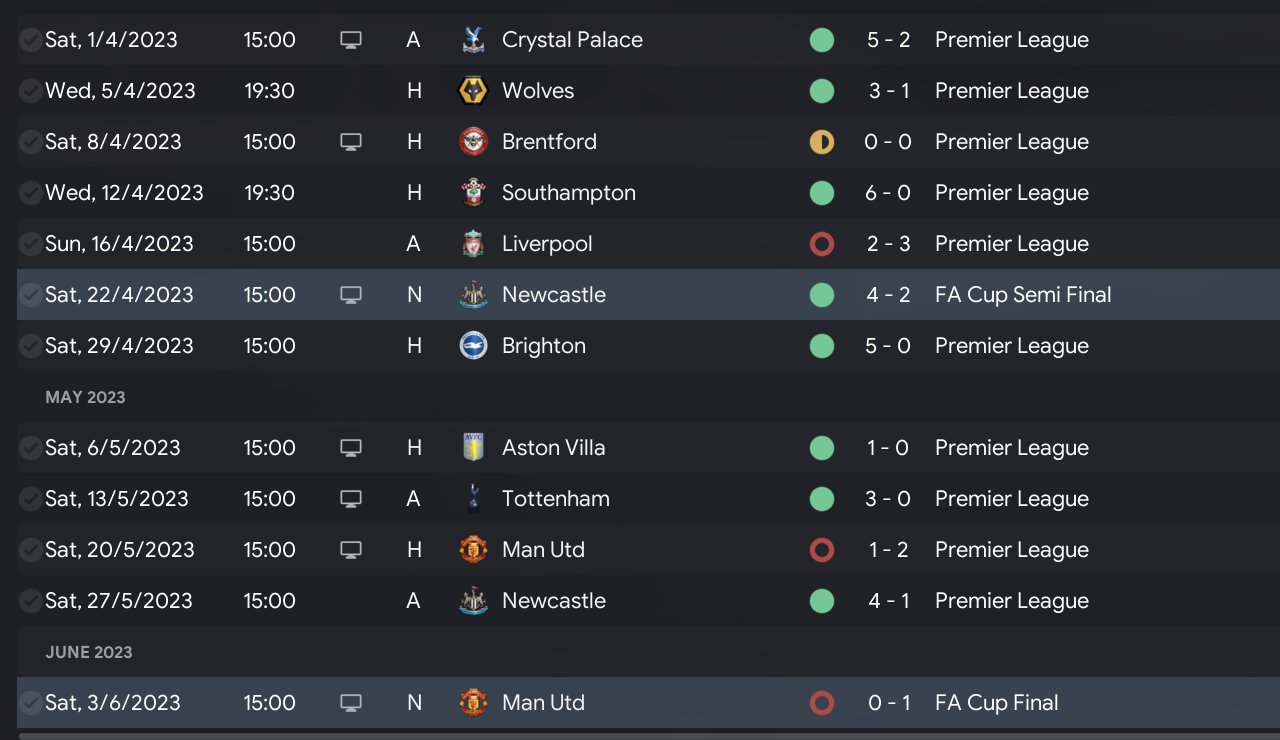
Task: Toggle the checkmark beside the Liverpool fixture
Action: pyautogui.click(x=31, y=244)
